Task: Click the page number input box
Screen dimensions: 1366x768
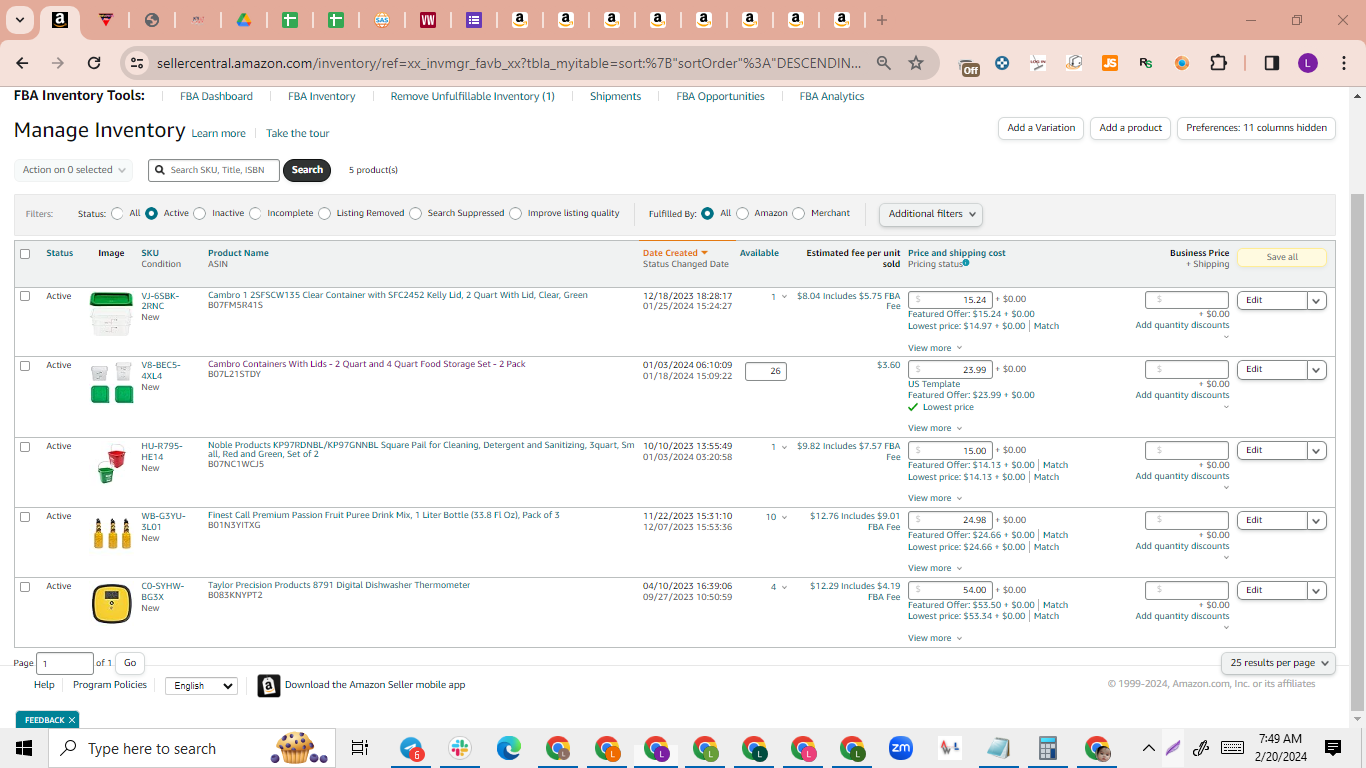Action: [65, 663]
